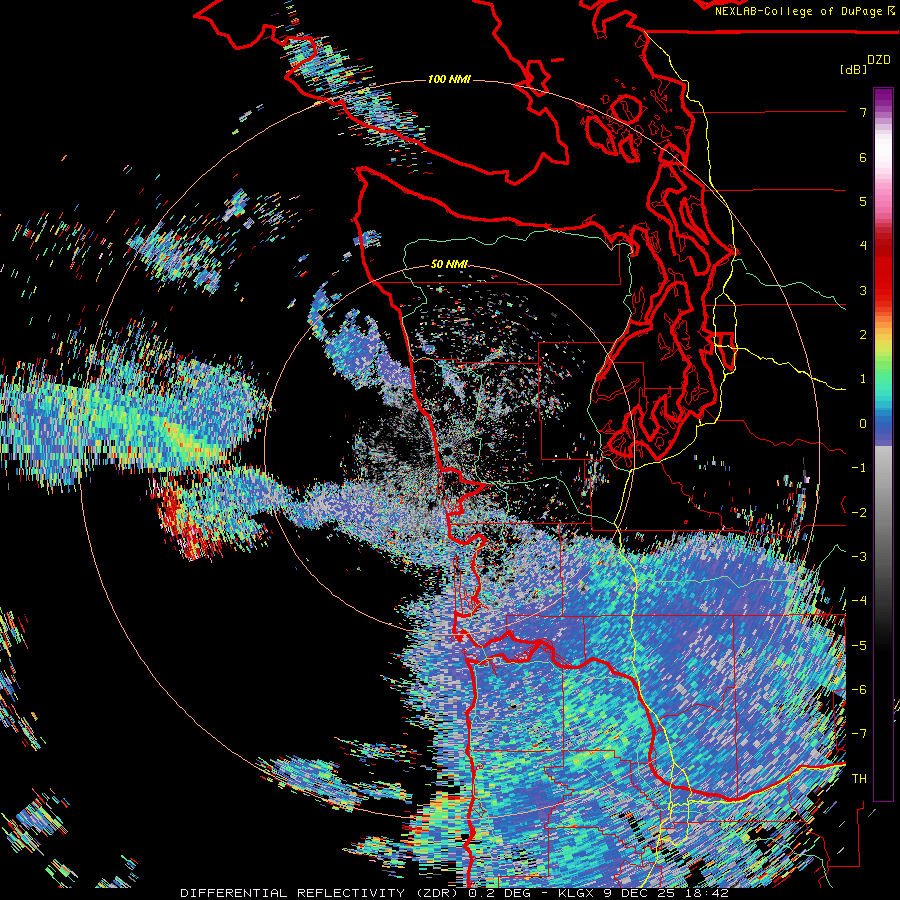Click the -2 value on color scale
Screen dimensions: 900x900
[859, 513]
